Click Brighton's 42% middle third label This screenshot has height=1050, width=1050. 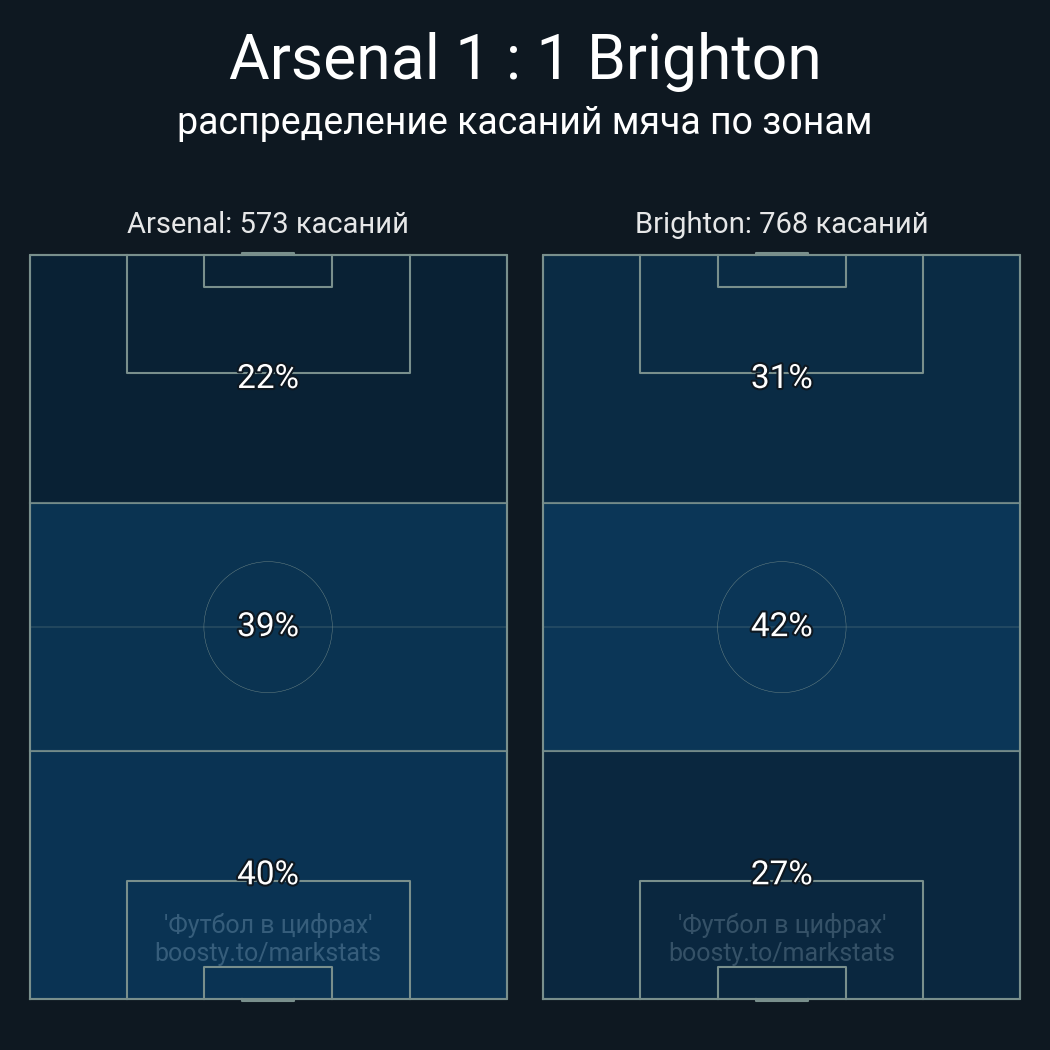pos(781,625)
